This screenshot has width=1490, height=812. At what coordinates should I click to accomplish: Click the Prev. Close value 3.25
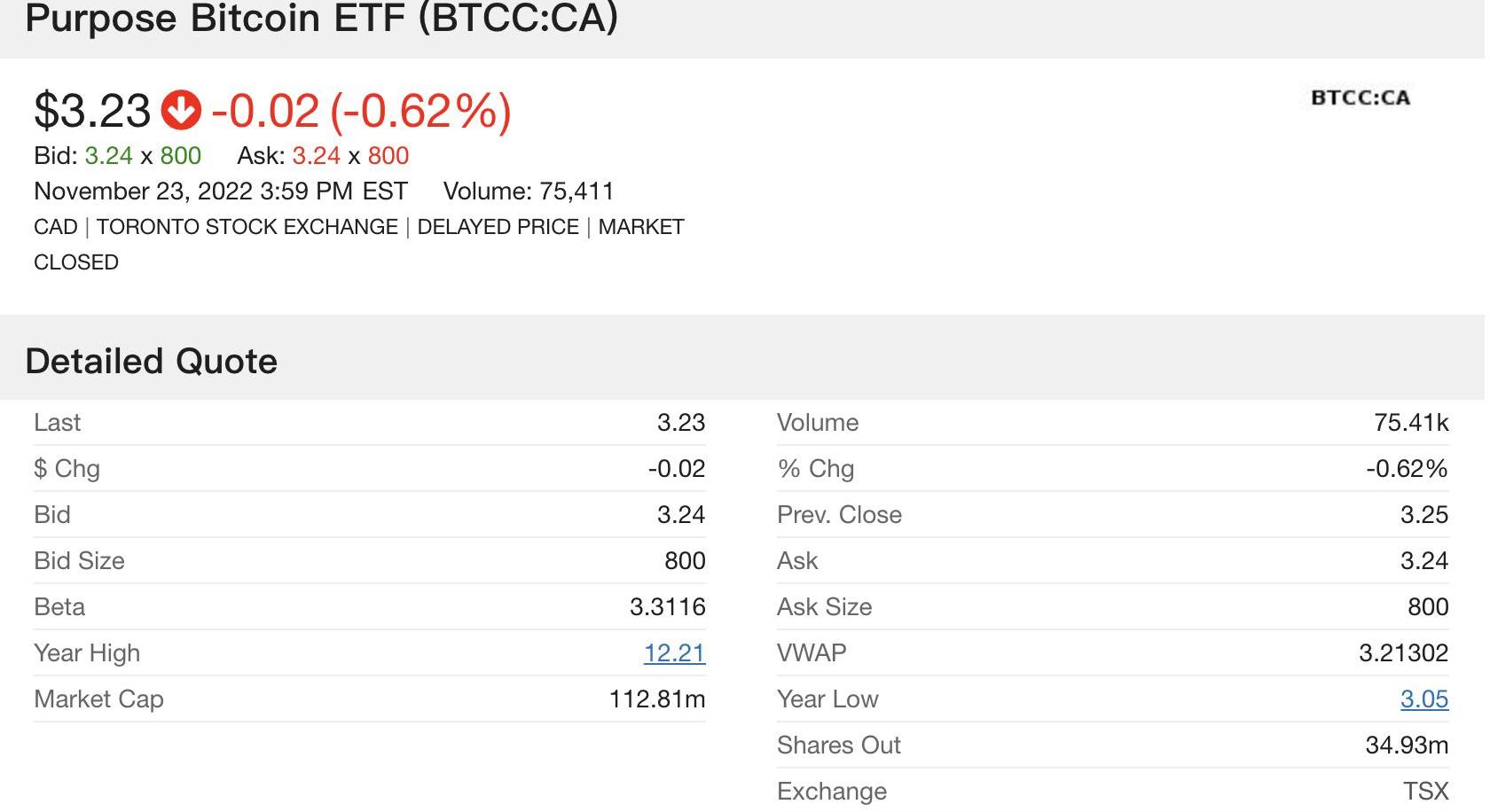(x=1424, y=515)
